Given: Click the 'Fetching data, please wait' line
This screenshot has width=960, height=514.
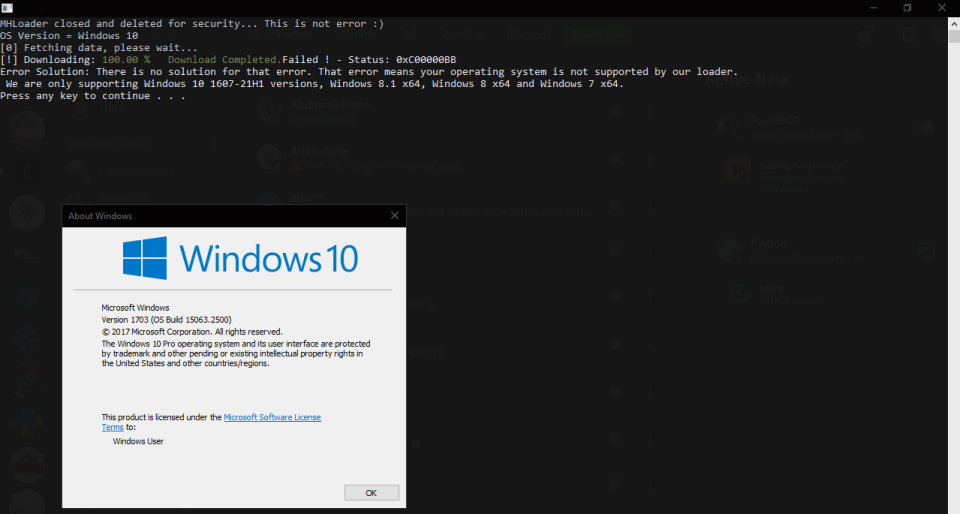Looking at the screenshot, I should (x=99, y=48).
